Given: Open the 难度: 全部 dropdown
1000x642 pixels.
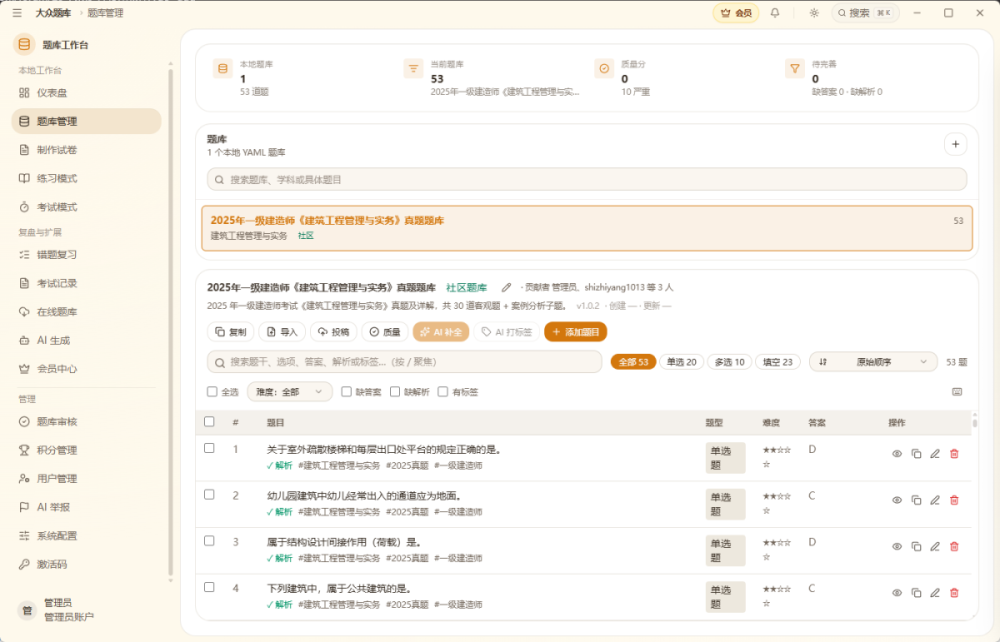Looking at the screenshot, I should tap(290, 391).
